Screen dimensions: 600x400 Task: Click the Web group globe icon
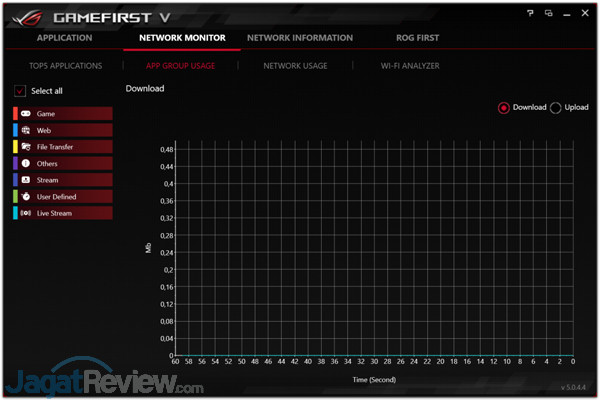tap(26, 130)
